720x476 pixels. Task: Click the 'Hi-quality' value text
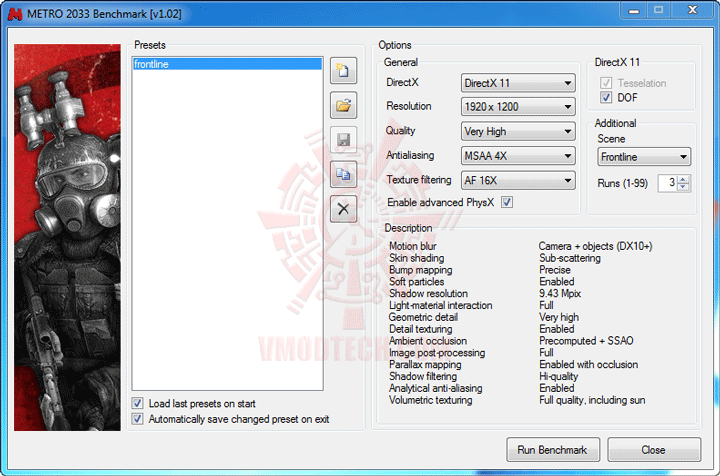[558, 377]
